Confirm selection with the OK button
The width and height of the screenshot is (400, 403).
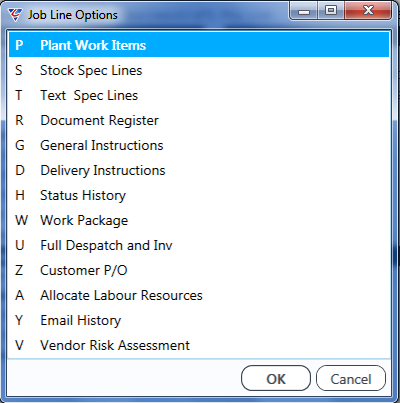pos(276,378)
